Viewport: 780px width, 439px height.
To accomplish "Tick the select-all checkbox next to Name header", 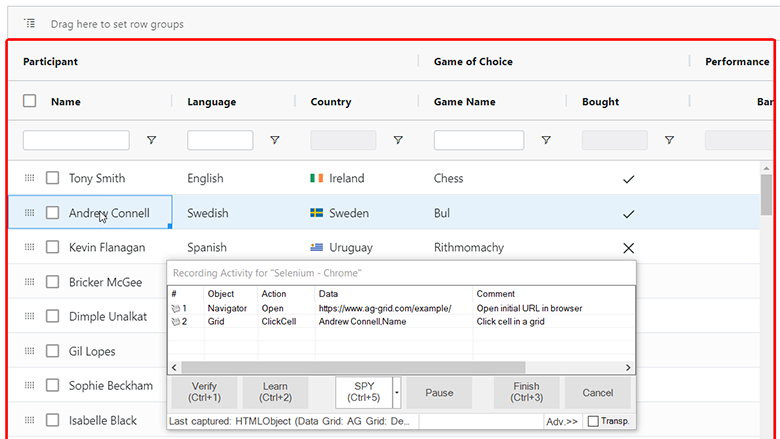I will tap(29, 101).
